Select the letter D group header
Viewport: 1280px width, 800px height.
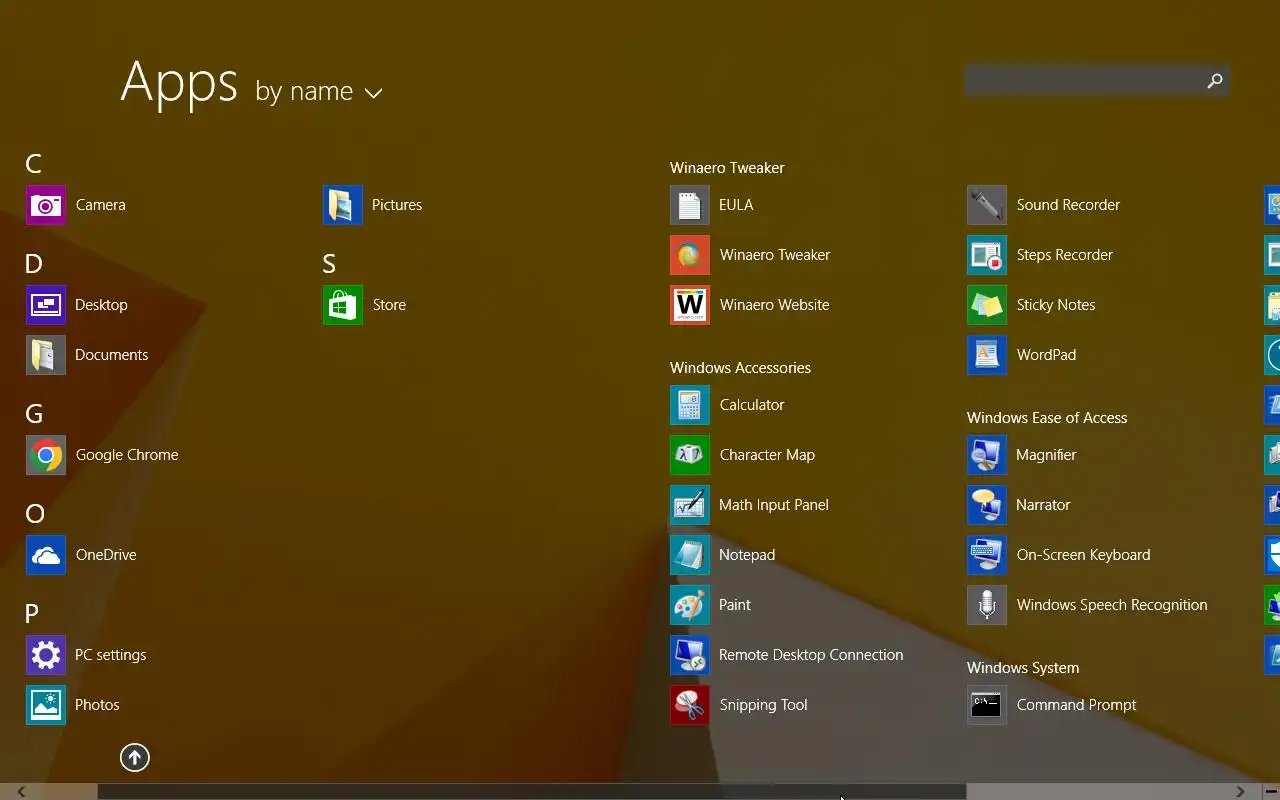[x=34, y=264]
